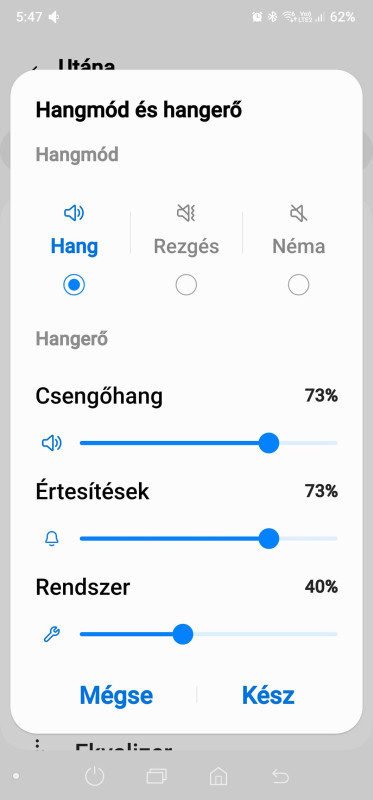Tap the power icon in bottom bar
The height and width of the screenshot is (800, 373).
[94, 777]
